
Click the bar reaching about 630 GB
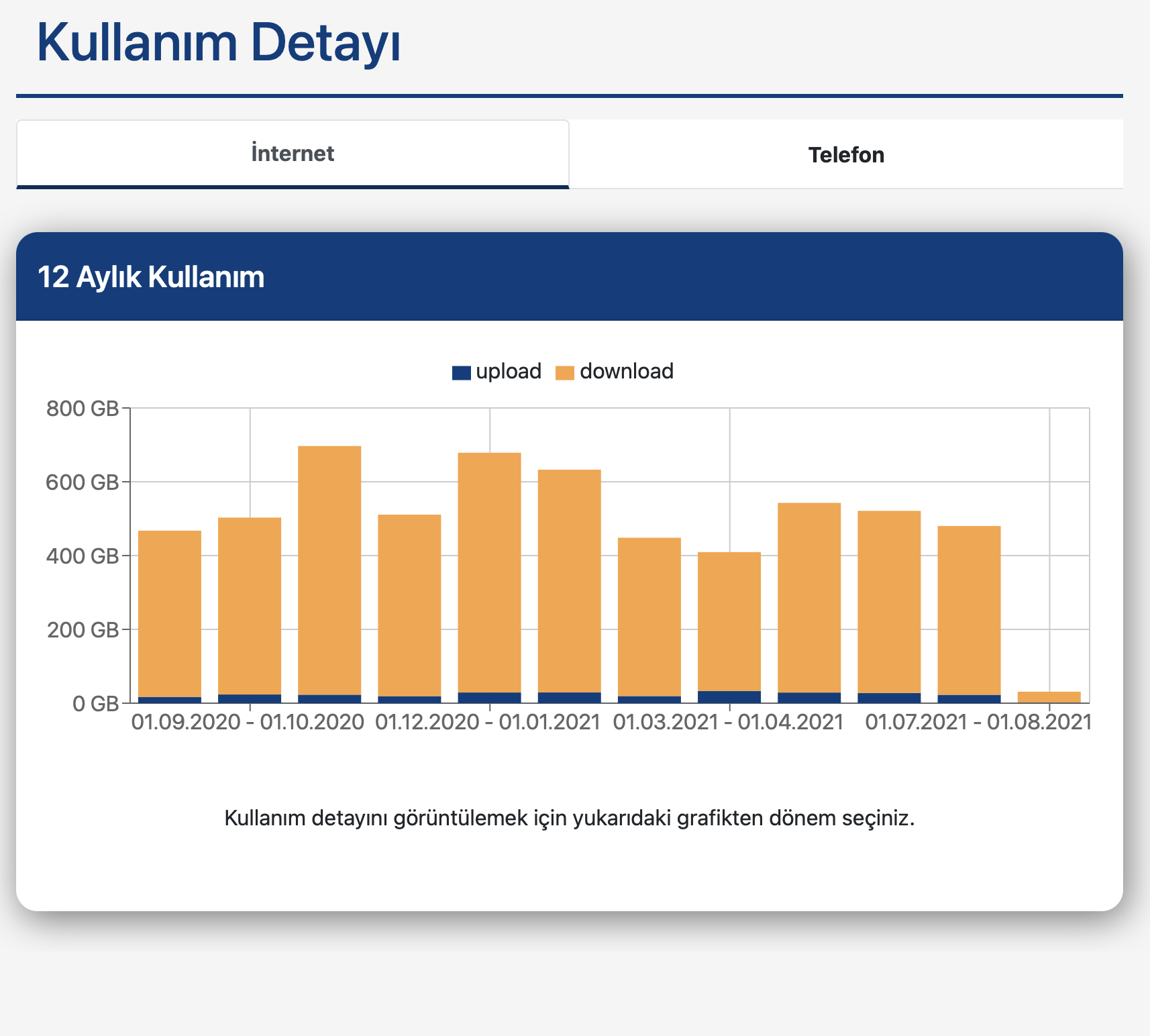(x=570, y=586)
